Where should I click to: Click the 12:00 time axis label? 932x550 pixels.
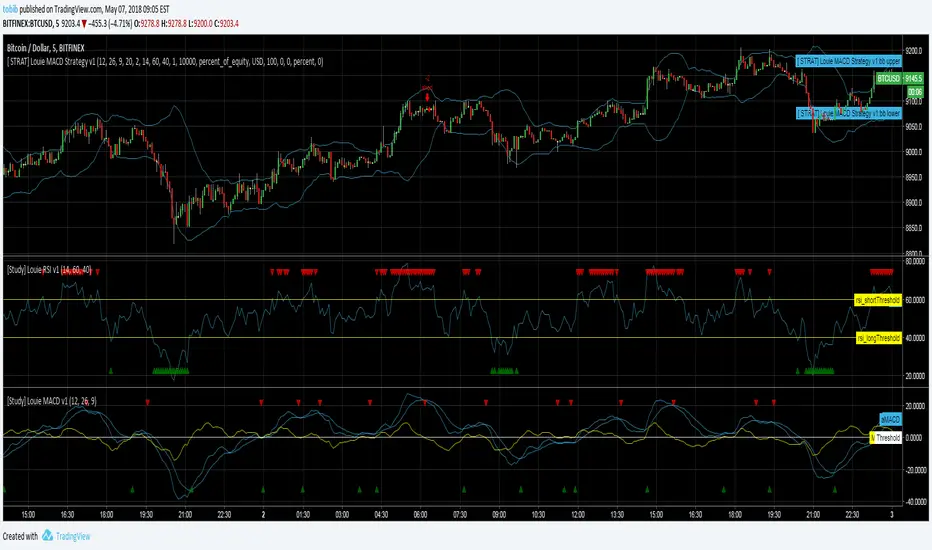[x=578, y=515]
